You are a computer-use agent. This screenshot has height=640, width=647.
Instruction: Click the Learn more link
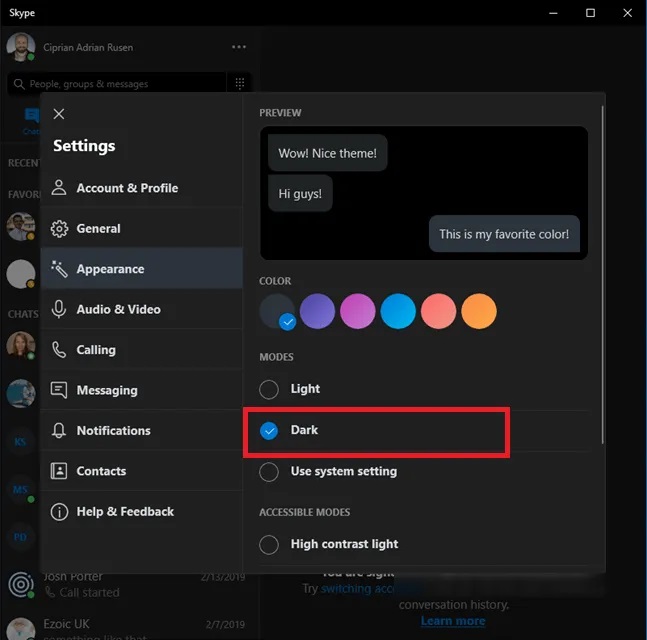pyautogui.click(x=453, y=621)
